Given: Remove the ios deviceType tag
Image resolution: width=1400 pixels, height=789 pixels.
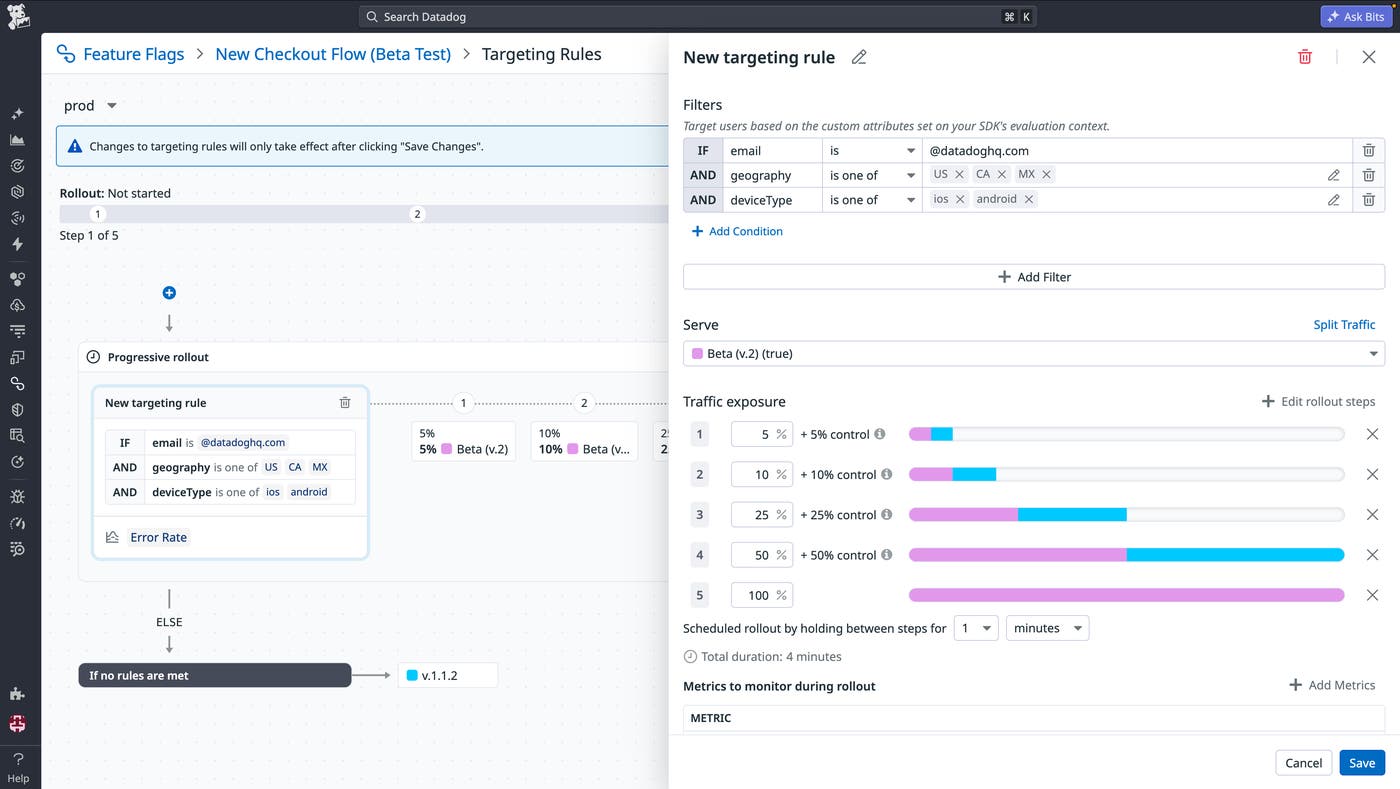Looking at the screenshot, I should coord(960,199).
